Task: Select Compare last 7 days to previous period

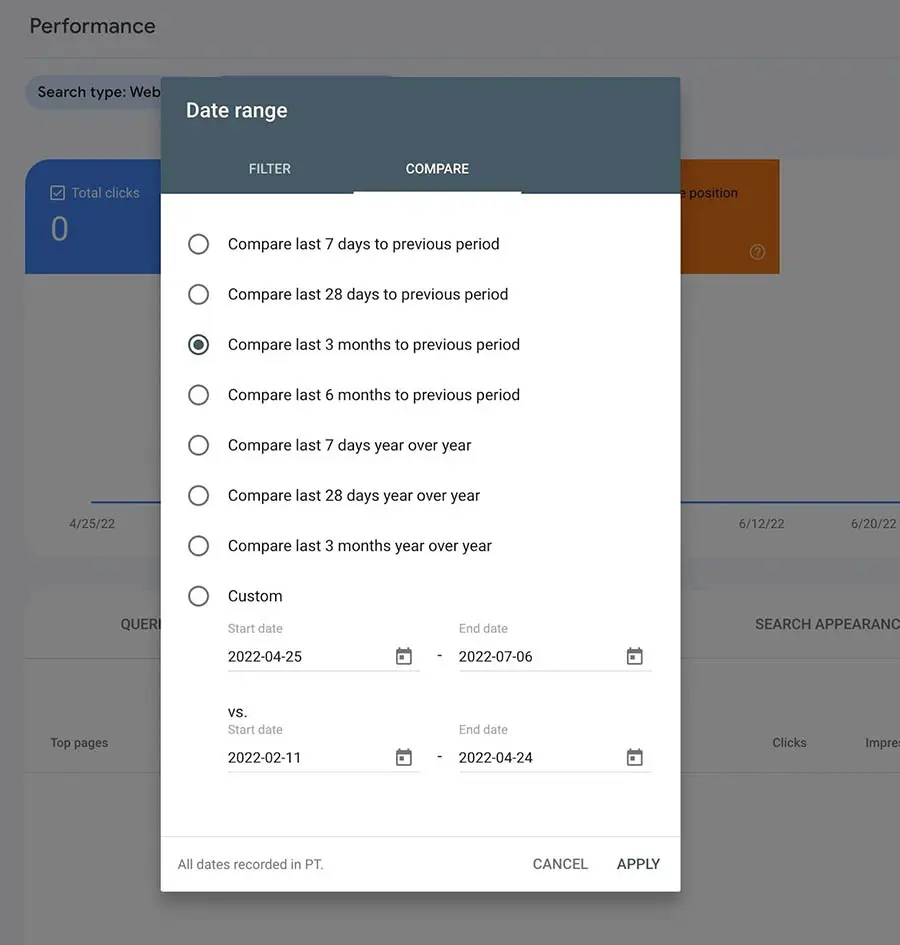Action: (x=199, y=244)
